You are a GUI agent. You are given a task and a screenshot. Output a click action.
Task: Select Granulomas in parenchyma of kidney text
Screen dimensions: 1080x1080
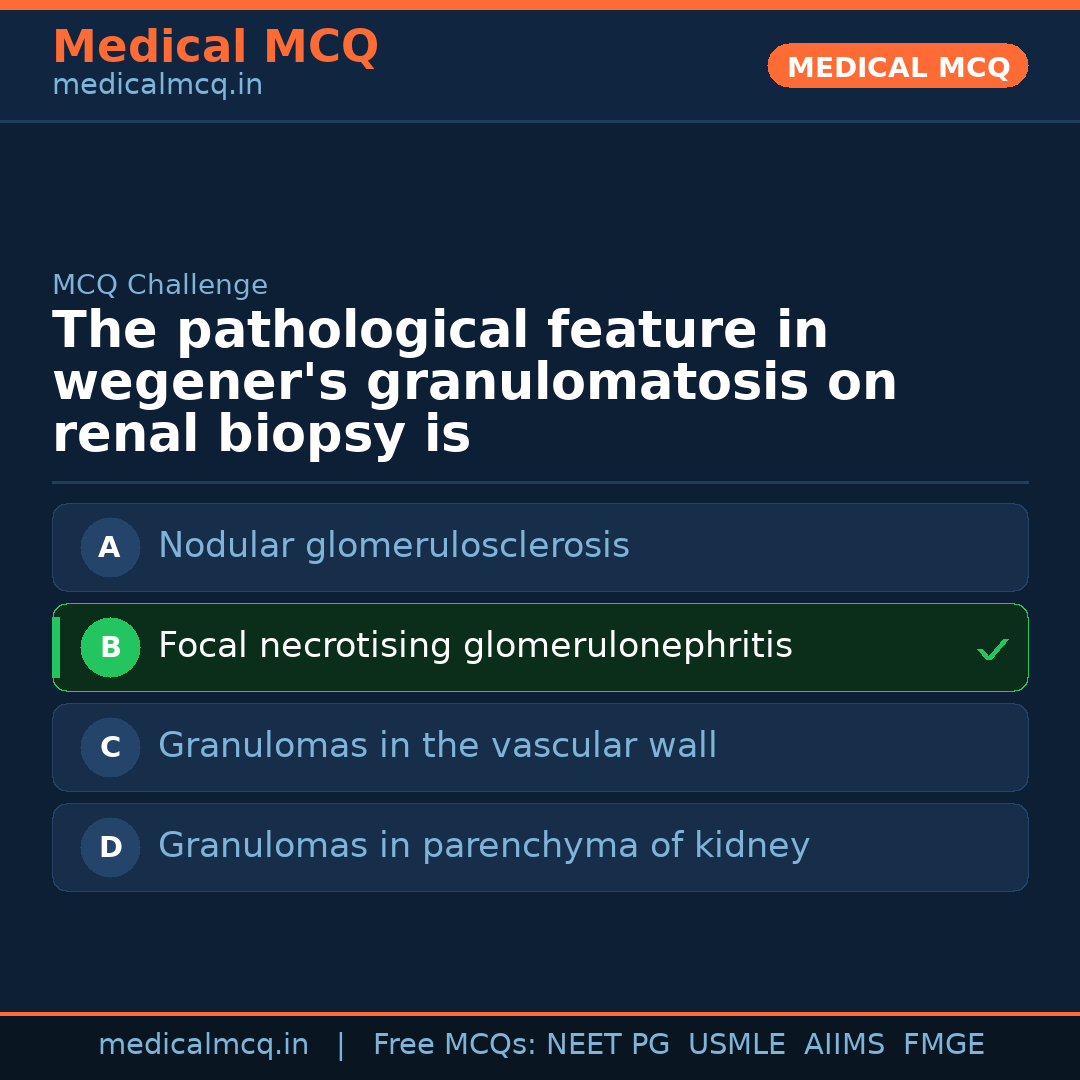click(x=483, y=846)
